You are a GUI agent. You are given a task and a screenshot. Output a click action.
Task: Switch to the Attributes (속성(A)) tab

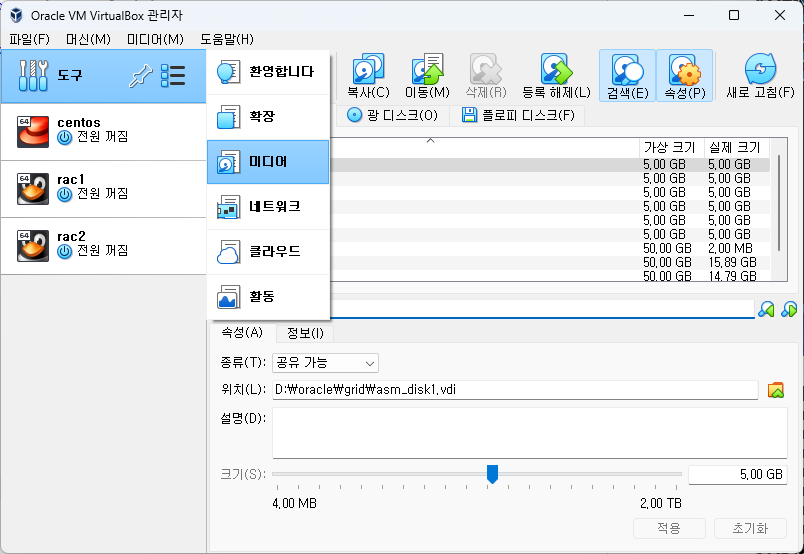click(242, 332)
